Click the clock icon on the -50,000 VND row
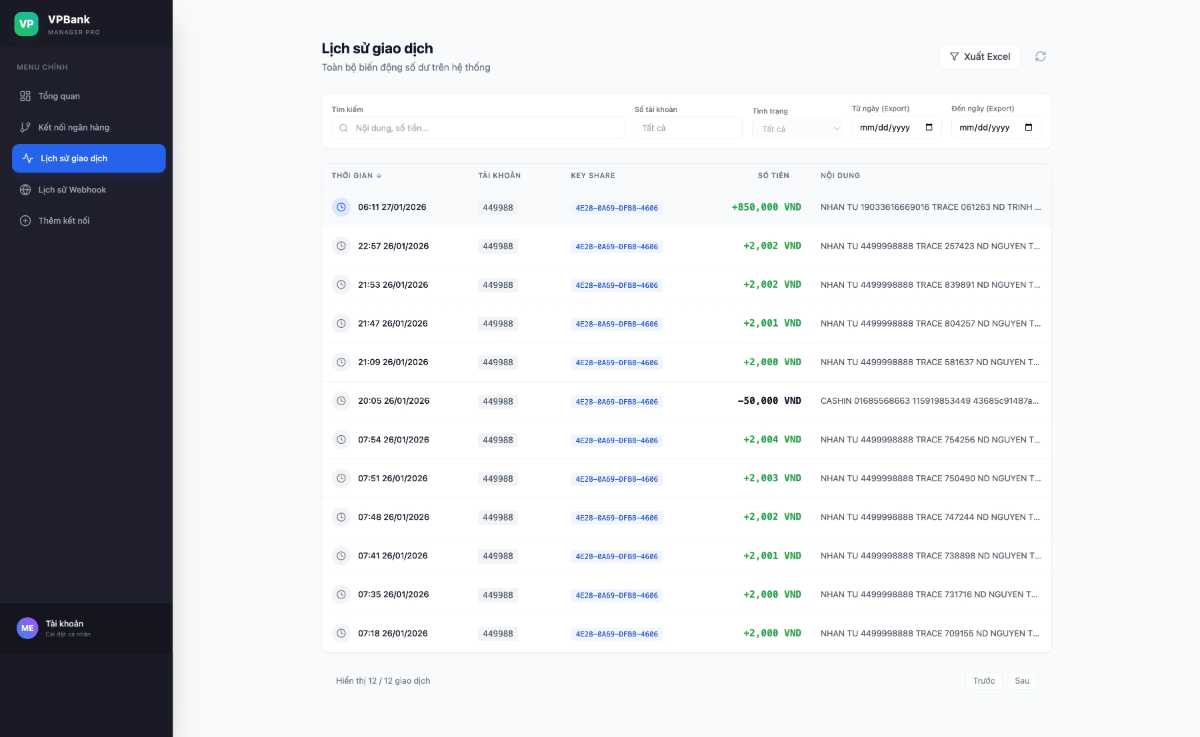Viewport: 1200px width, 737px height. (341, 401)
